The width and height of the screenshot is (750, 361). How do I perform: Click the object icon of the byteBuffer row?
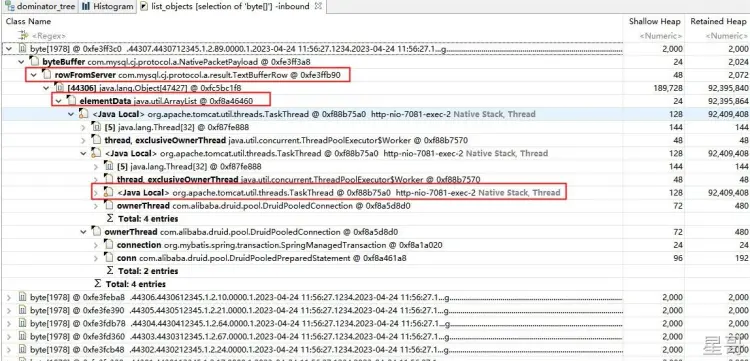tap(34, 62)
